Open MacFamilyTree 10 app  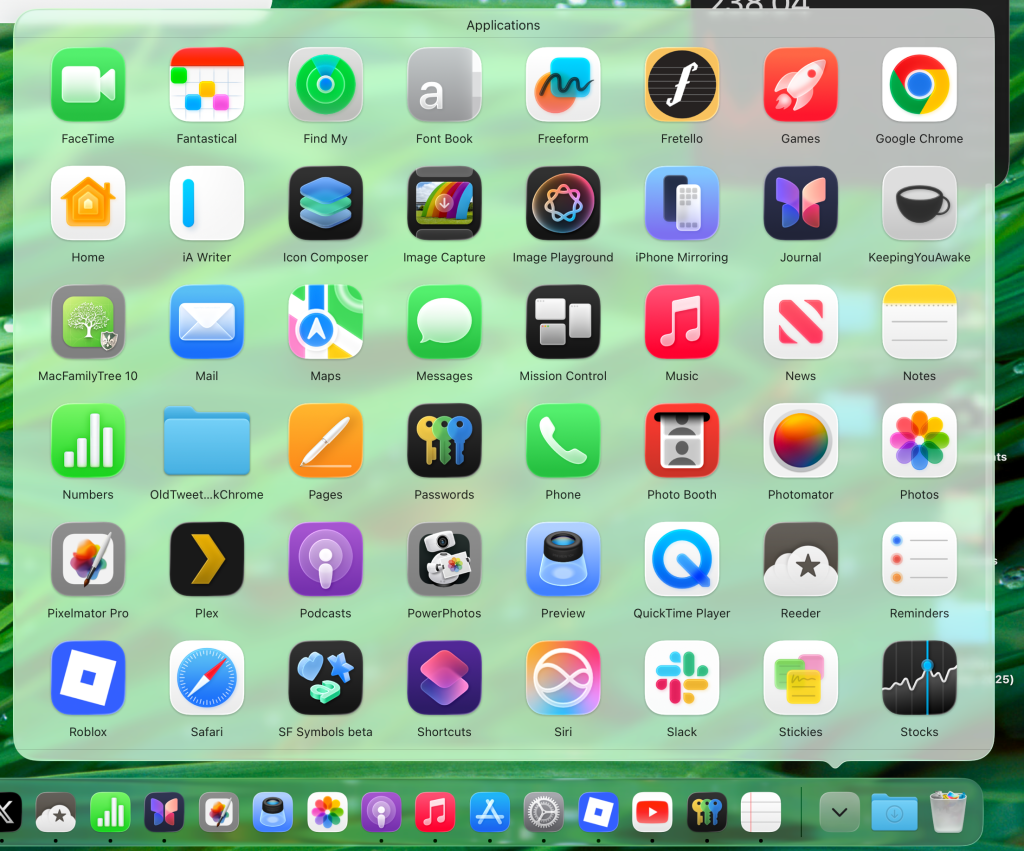(x=88, y=322)
